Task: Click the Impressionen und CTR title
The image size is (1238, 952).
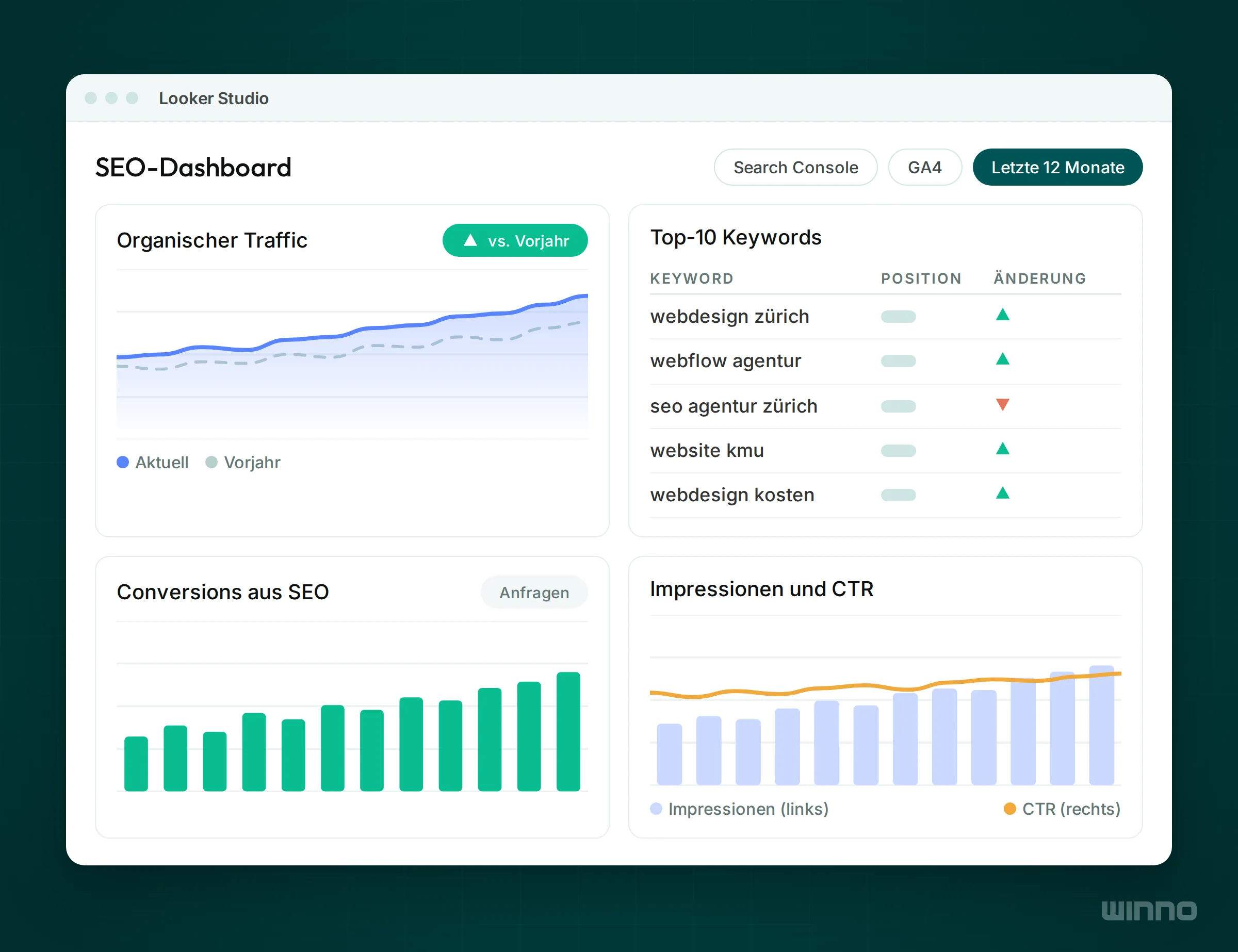Action: [761, 589]
